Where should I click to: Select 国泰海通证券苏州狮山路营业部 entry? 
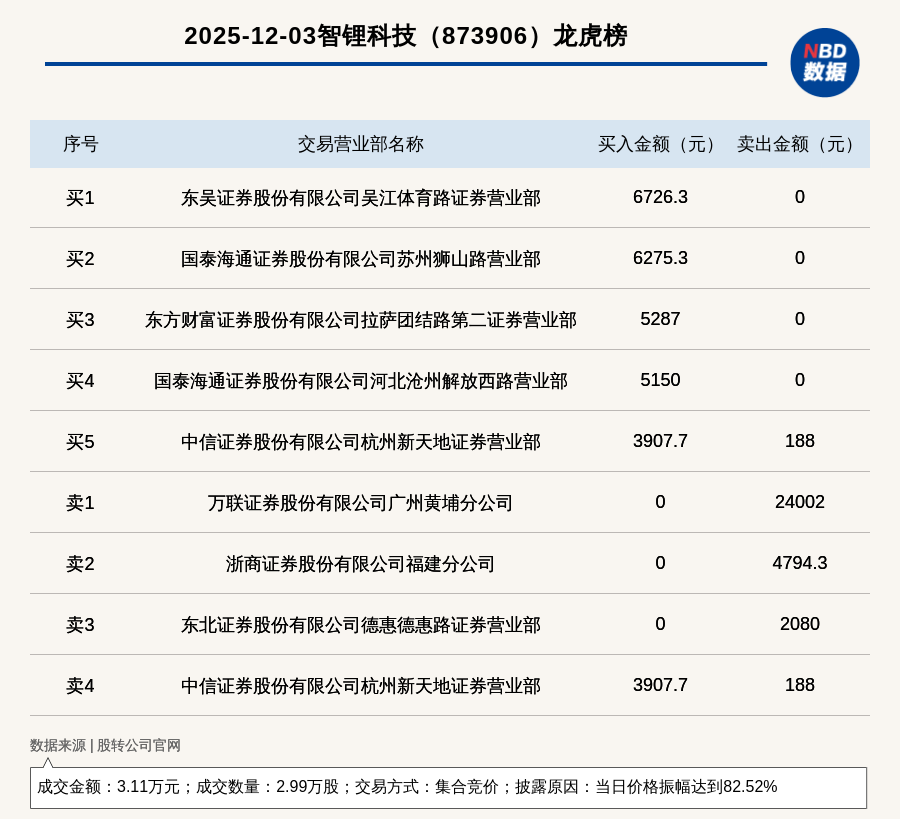coord(360,259)
